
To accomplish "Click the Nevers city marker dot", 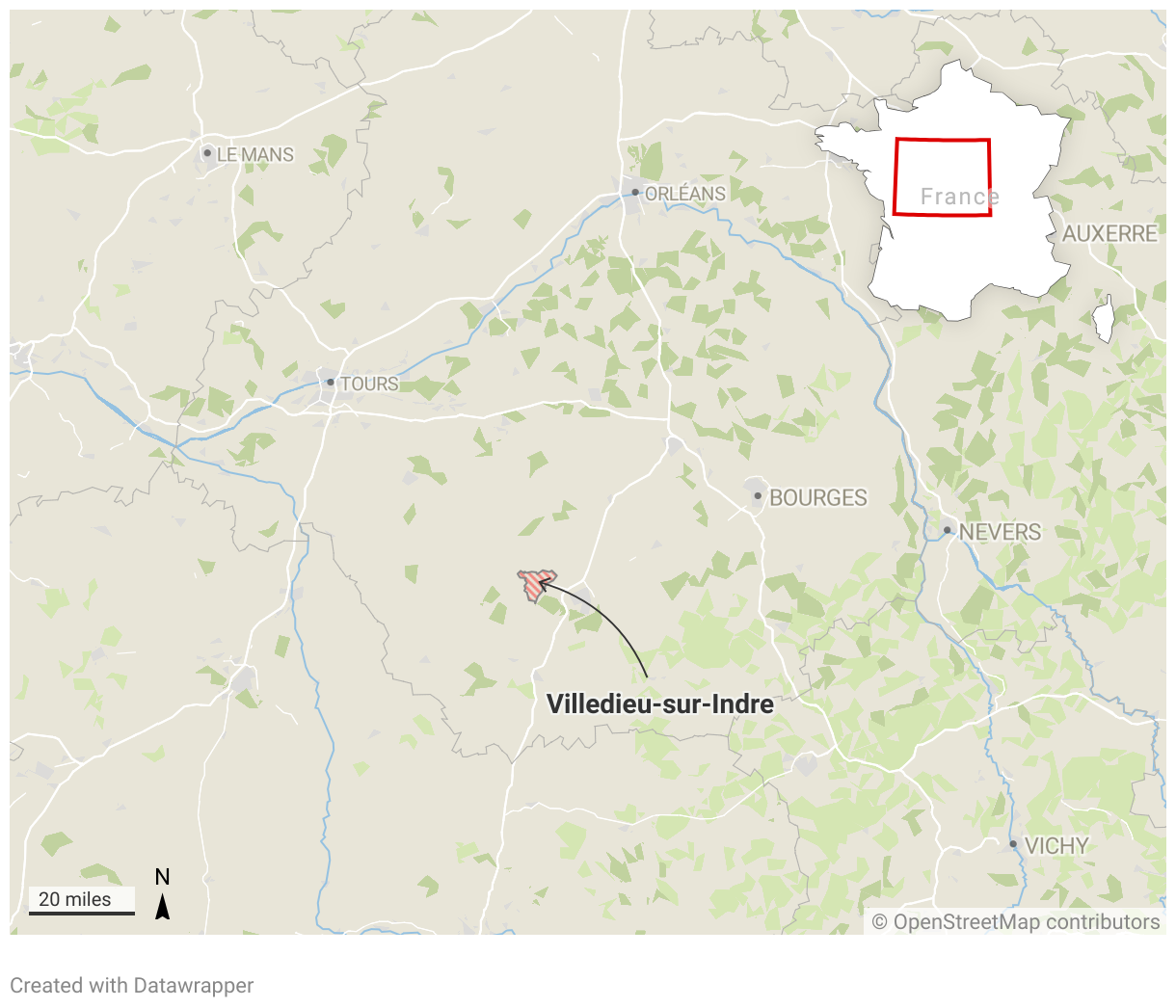I will (x=948, y=530).
